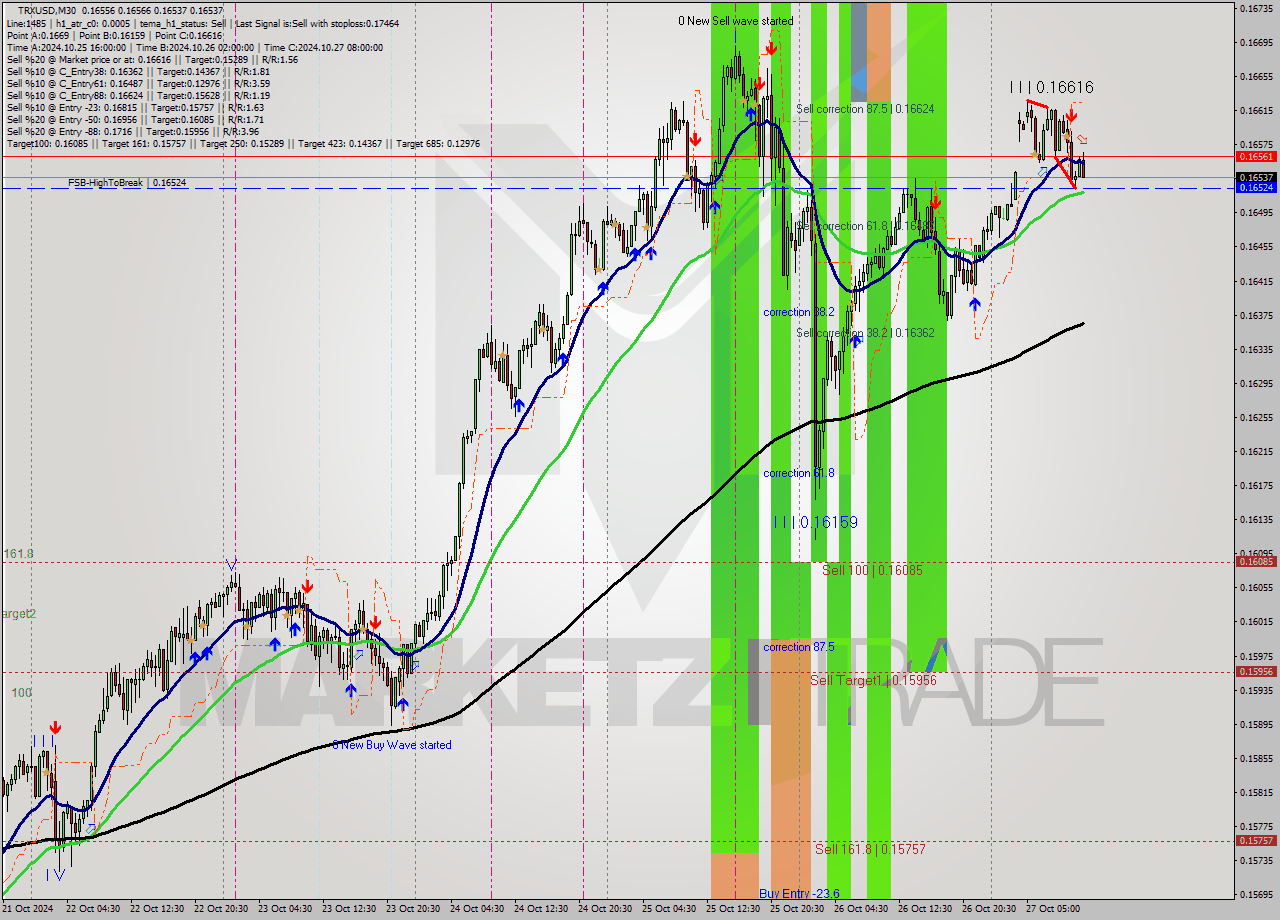Image resolution: width=1280 pixels, height=920 pixels.
Task: Click the red 0.15956 price tag on the axis
Action: [1256, 672]
